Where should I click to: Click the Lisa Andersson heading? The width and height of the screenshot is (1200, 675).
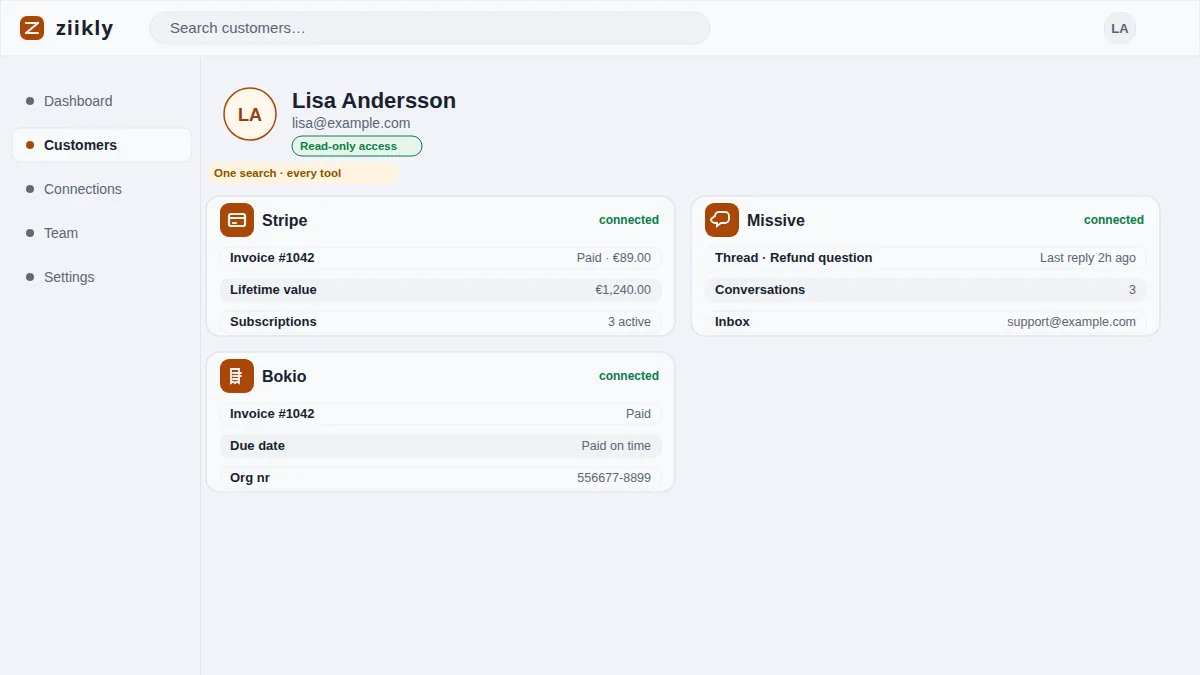374,100
